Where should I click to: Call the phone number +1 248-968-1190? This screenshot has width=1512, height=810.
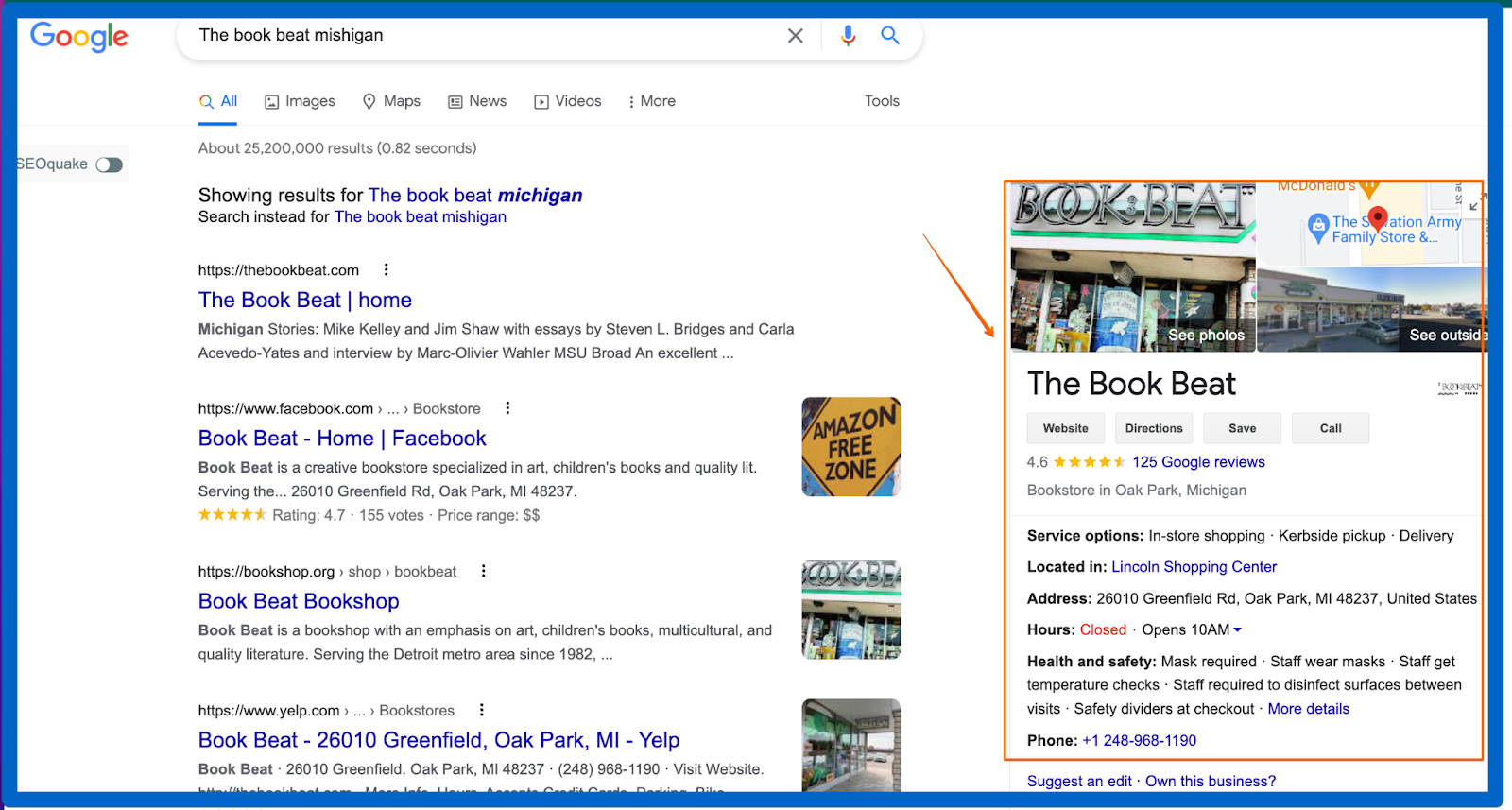coord(1139,740)
